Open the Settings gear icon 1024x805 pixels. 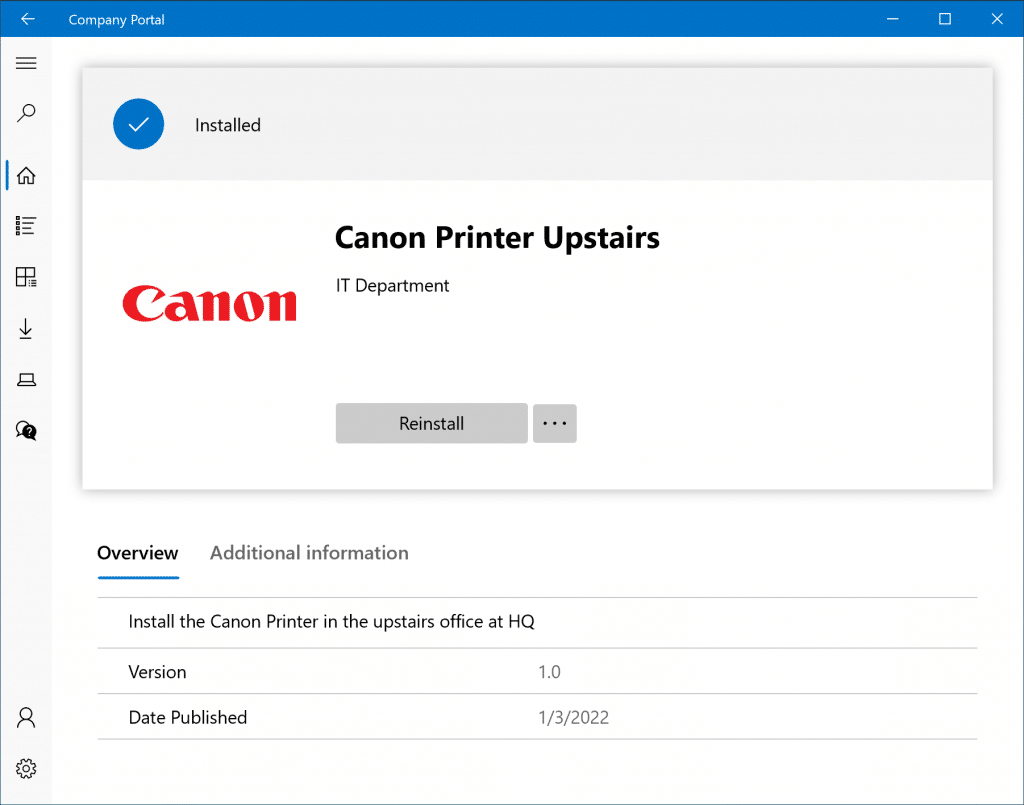27,768
